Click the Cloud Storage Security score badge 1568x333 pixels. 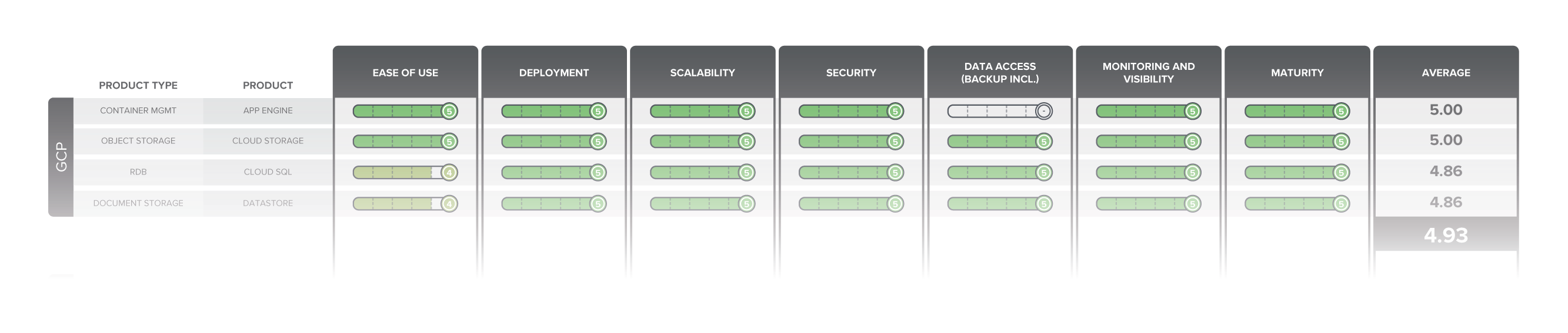(895, 142)
